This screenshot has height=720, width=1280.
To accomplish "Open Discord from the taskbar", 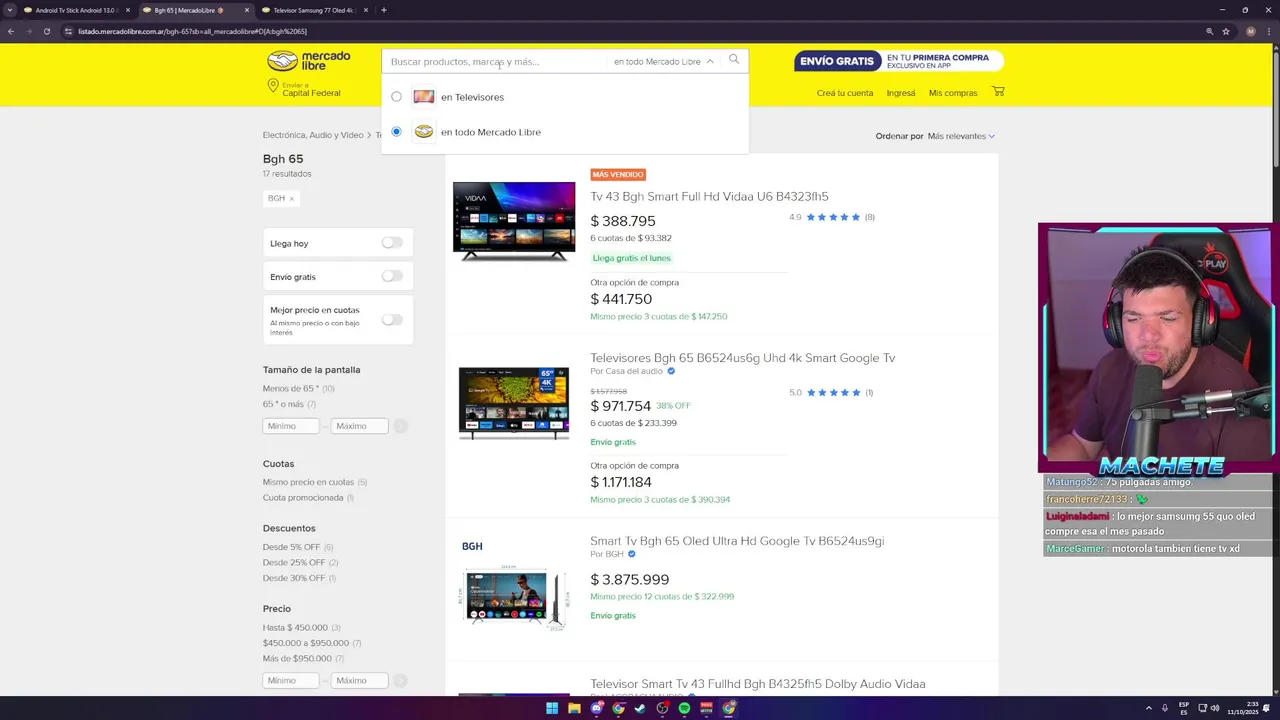I will [x=596, y=708].
